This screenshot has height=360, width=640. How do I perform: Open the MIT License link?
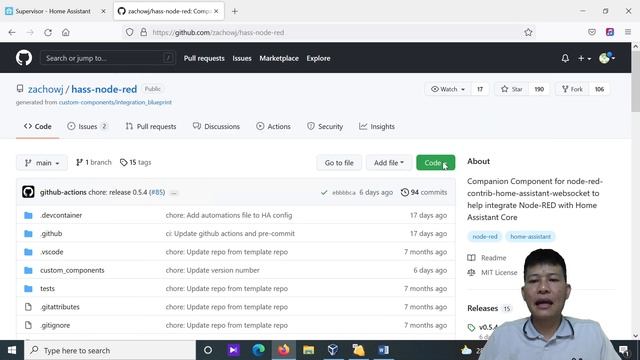[x=492, y=272]
